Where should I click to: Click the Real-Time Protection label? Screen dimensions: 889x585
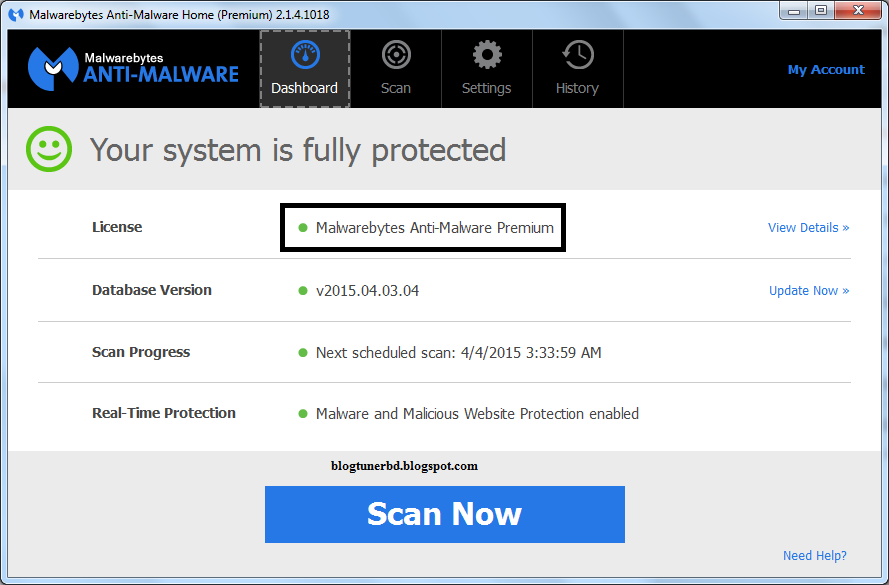click(x=164, y=413)
